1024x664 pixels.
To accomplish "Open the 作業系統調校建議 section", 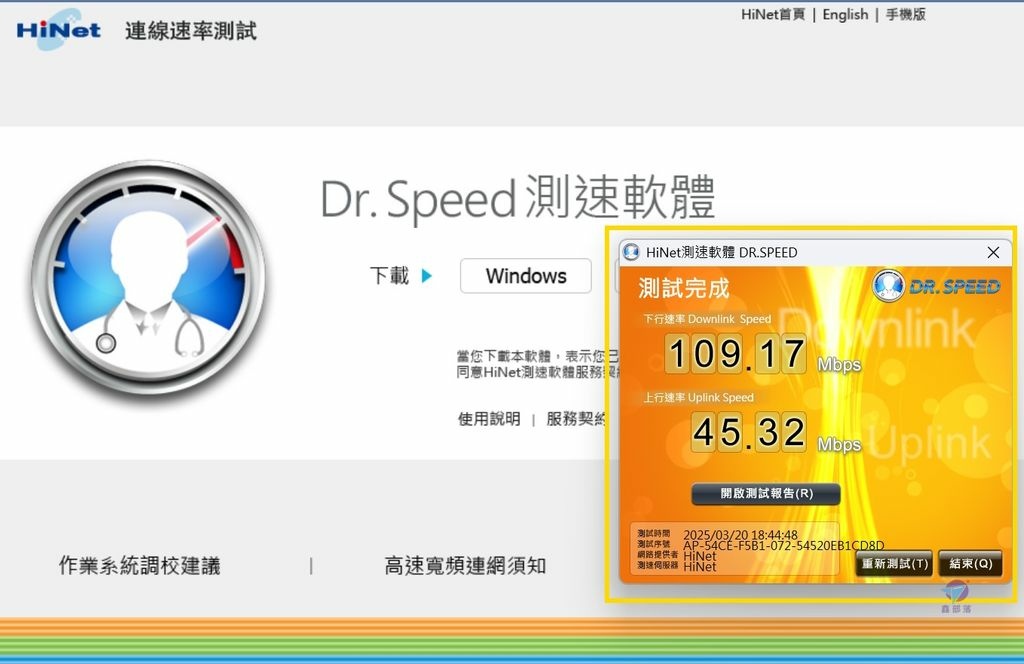I will click(x=140, y=565).
